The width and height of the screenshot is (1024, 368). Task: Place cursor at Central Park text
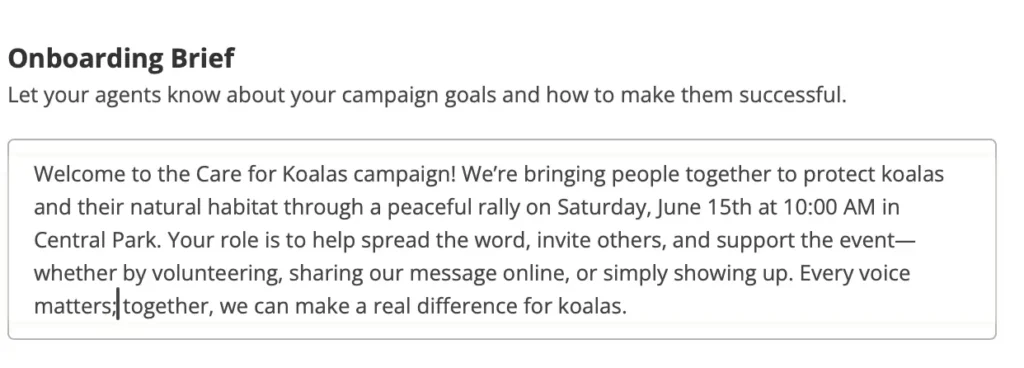pos(95,240)
